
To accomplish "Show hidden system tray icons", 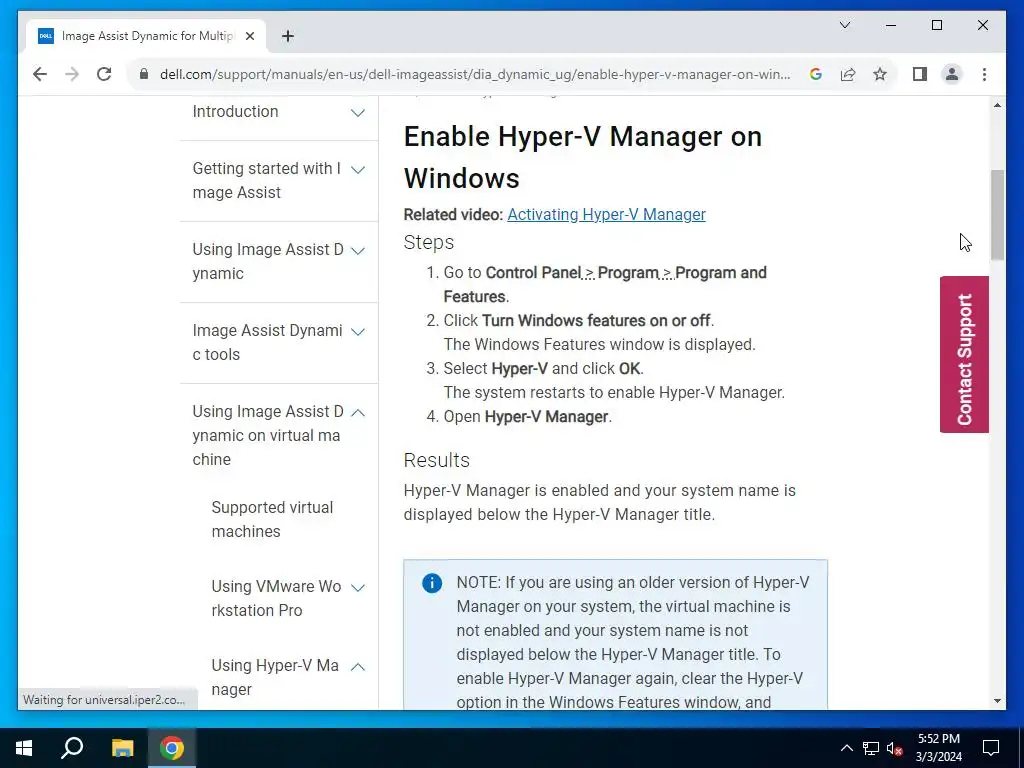I will [846, 748].
